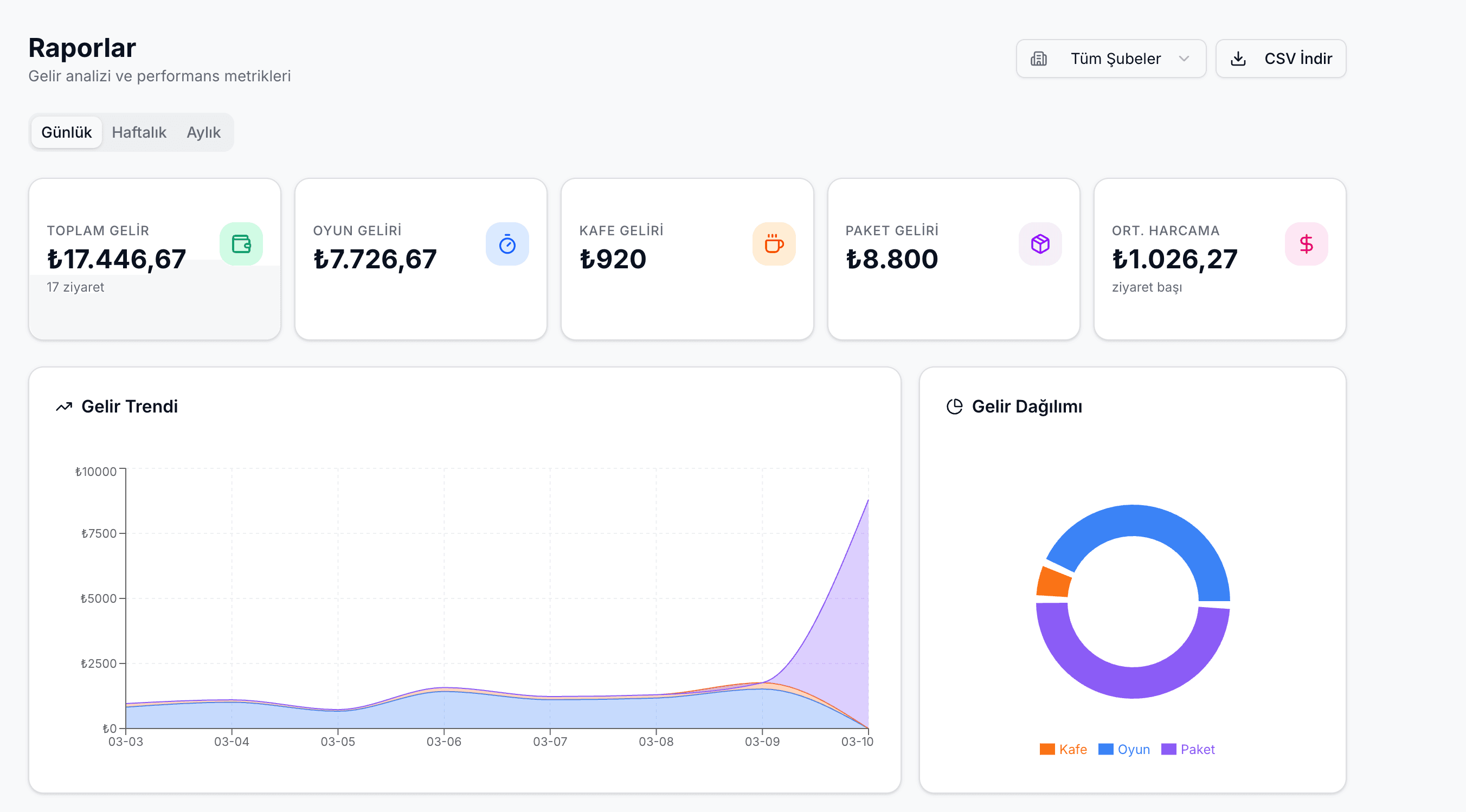Click the building icon in branch selector
The width and height of the screenshot is (1466, 812).
pos(1039,59)
